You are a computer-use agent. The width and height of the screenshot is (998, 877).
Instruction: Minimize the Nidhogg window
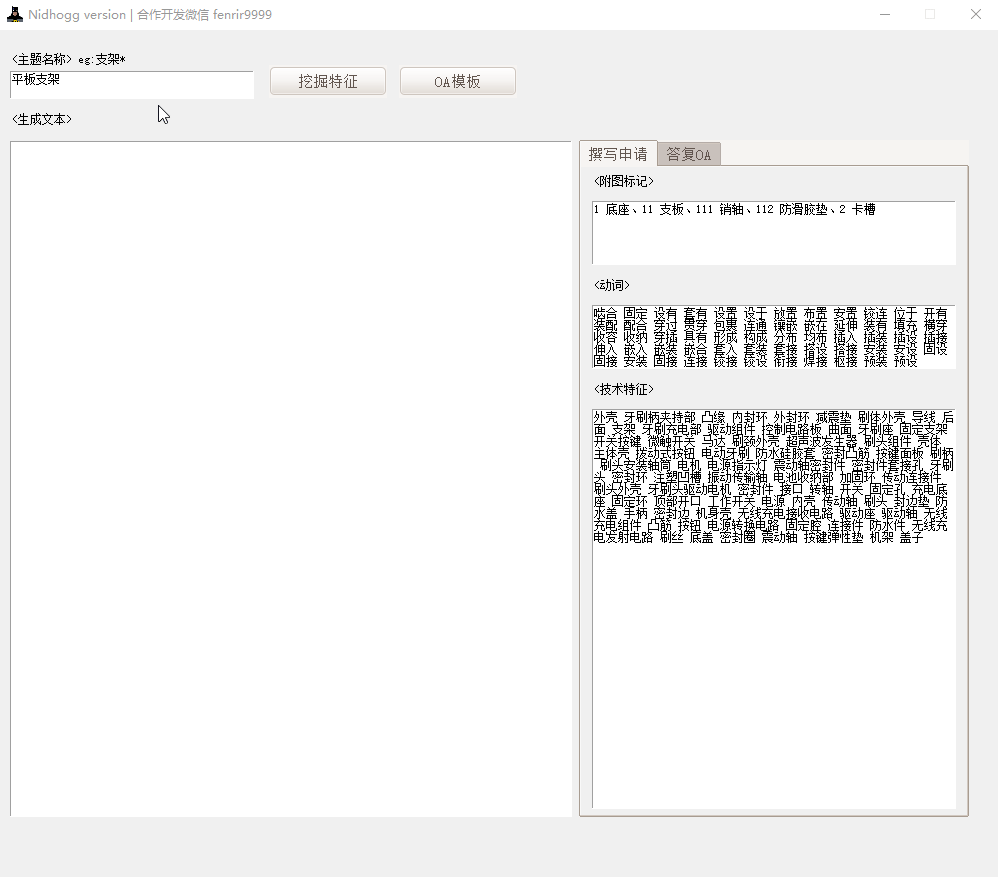(885, 14)
